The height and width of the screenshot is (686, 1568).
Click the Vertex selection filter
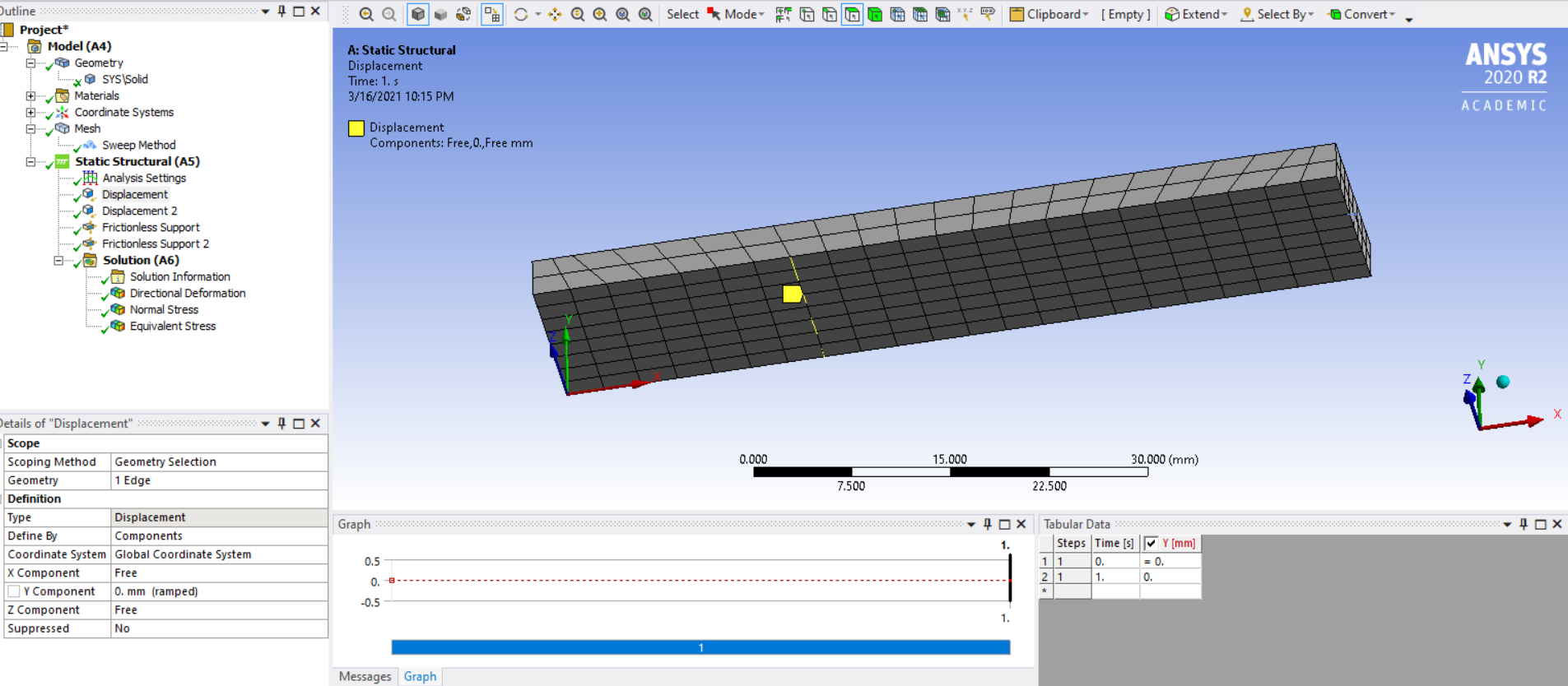tap(807, 14)
